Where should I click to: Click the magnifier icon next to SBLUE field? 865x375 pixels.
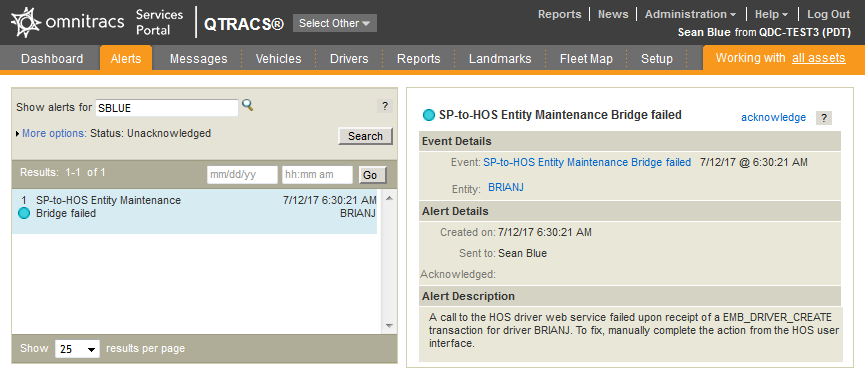point(248,105)
